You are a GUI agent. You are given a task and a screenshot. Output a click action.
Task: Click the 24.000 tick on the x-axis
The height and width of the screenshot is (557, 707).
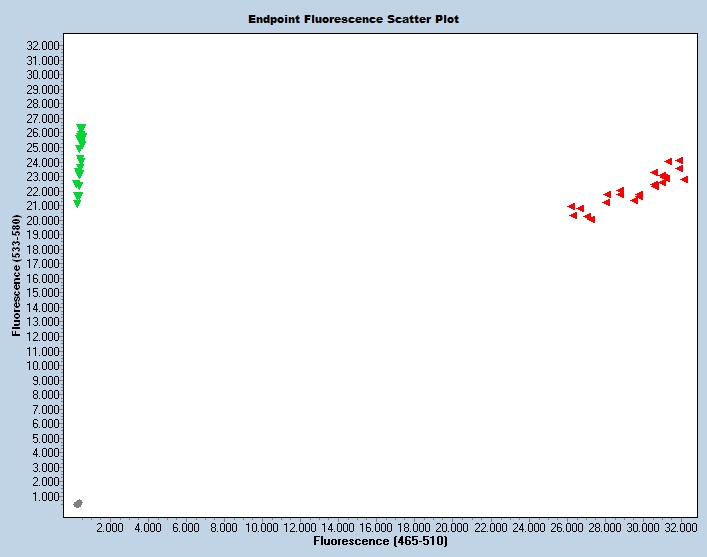click(528, 526)
